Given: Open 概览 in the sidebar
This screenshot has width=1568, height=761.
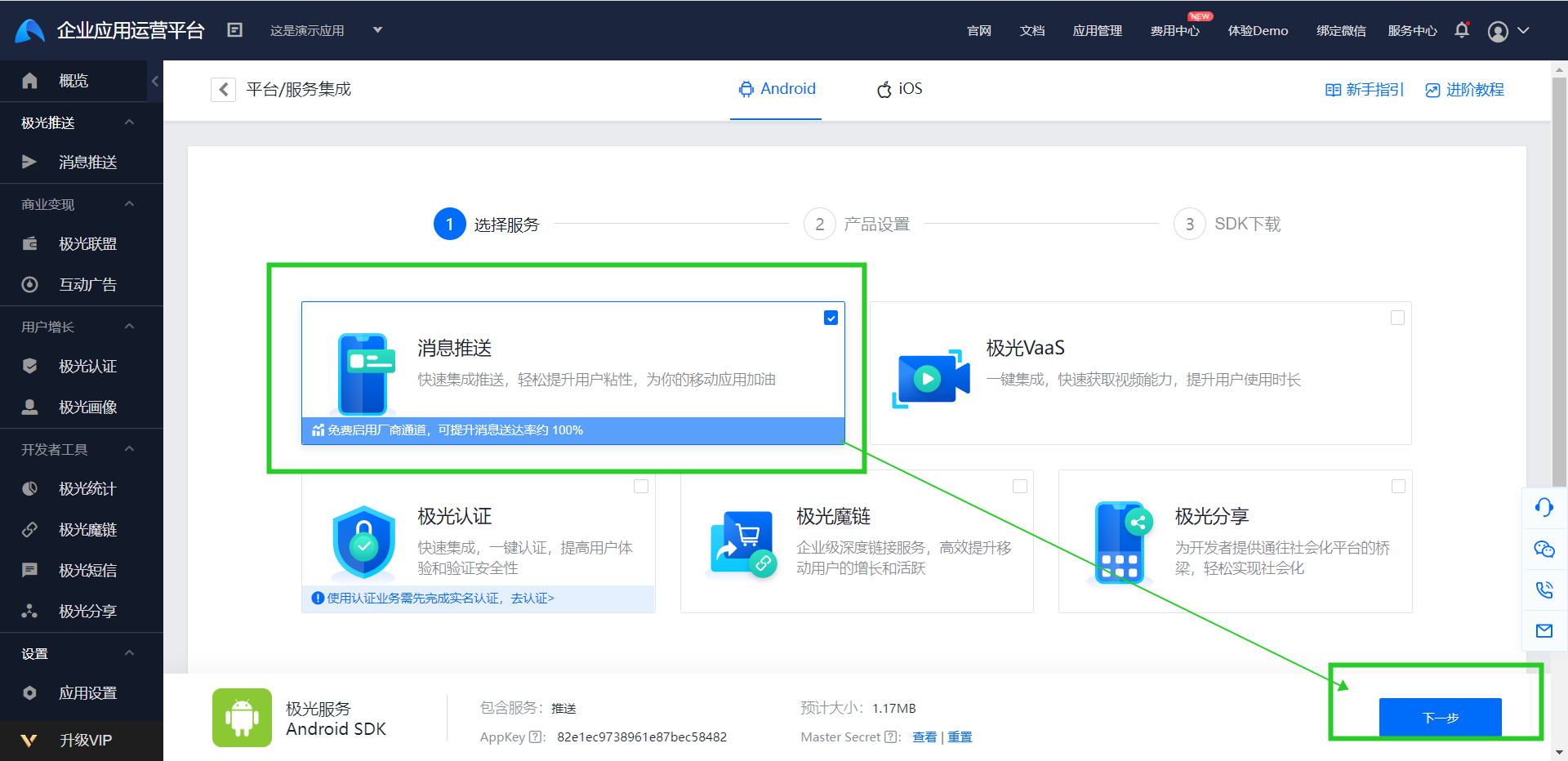Looking at the screenshot, I should [x=73, y=81].
